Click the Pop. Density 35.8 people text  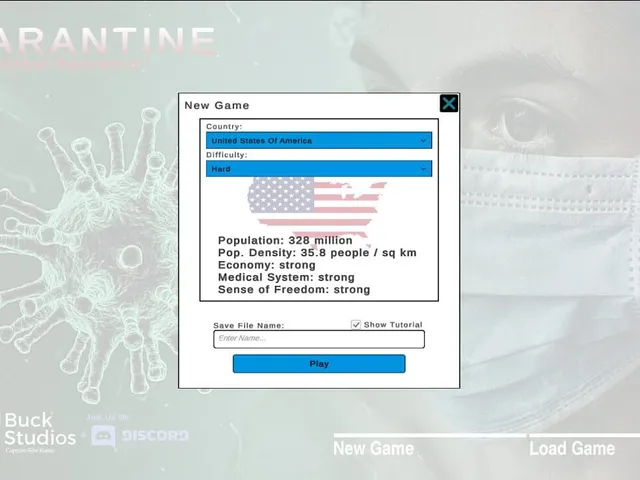click(x=317, y=253)
